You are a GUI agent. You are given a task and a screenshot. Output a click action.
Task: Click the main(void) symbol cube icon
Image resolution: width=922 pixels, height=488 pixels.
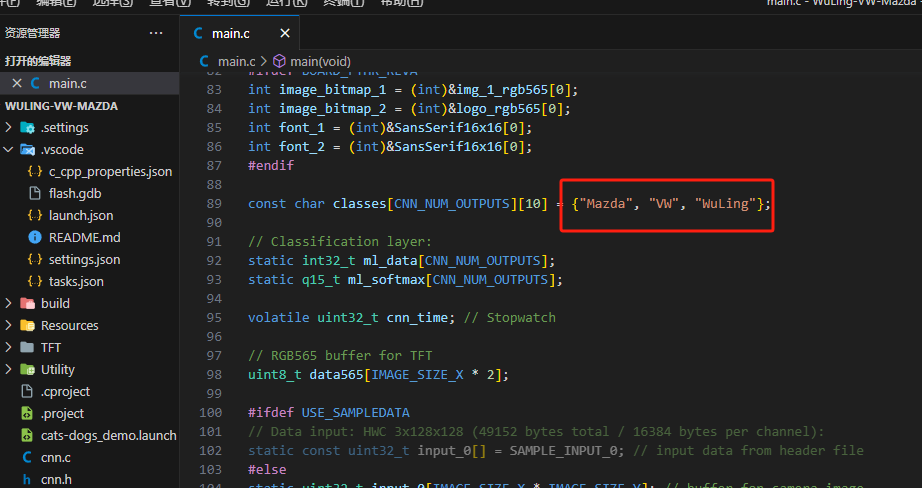click(279, 61)
